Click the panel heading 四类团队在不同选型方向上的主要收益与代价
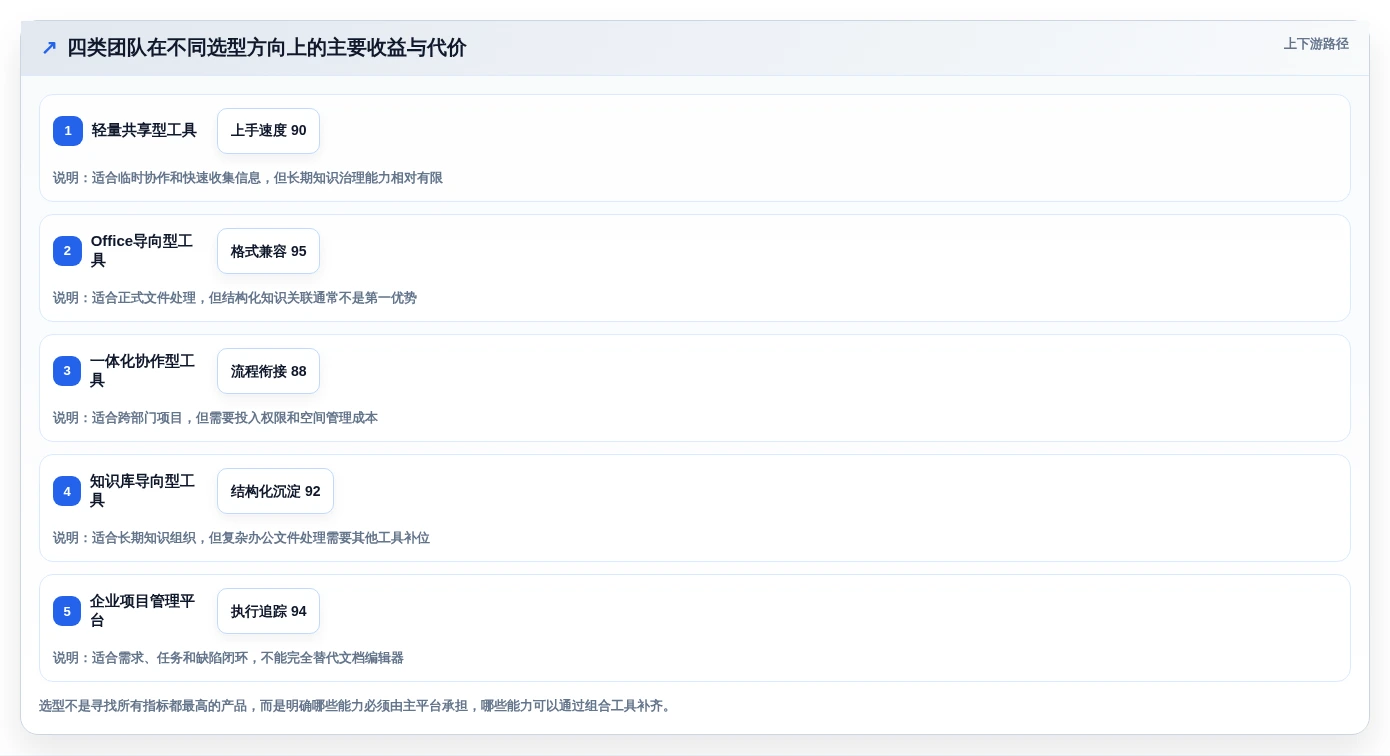This screenshot has height=756, width=1390. tap(267, 48)
